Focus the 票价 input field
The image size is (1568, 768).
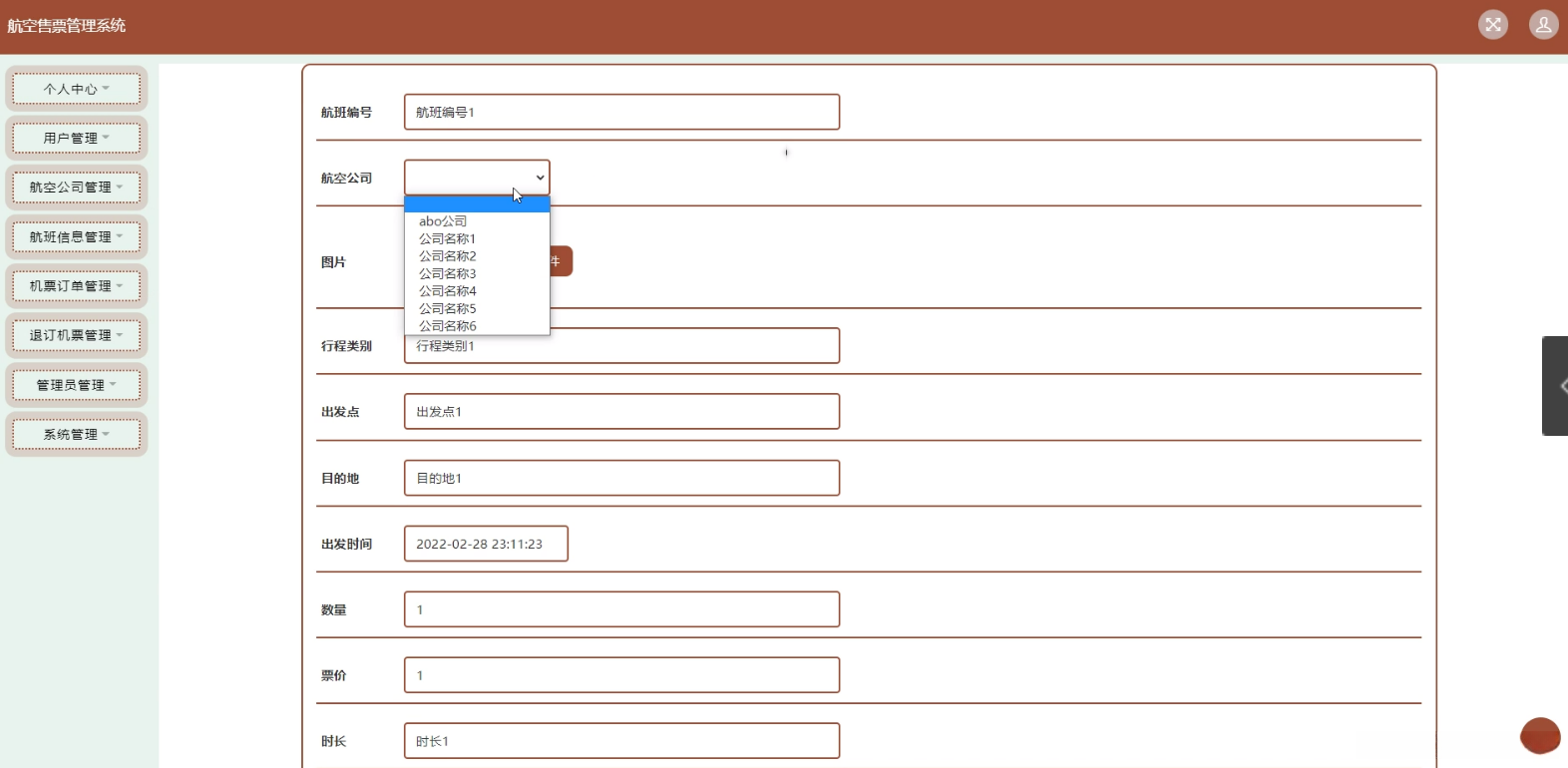621,675
